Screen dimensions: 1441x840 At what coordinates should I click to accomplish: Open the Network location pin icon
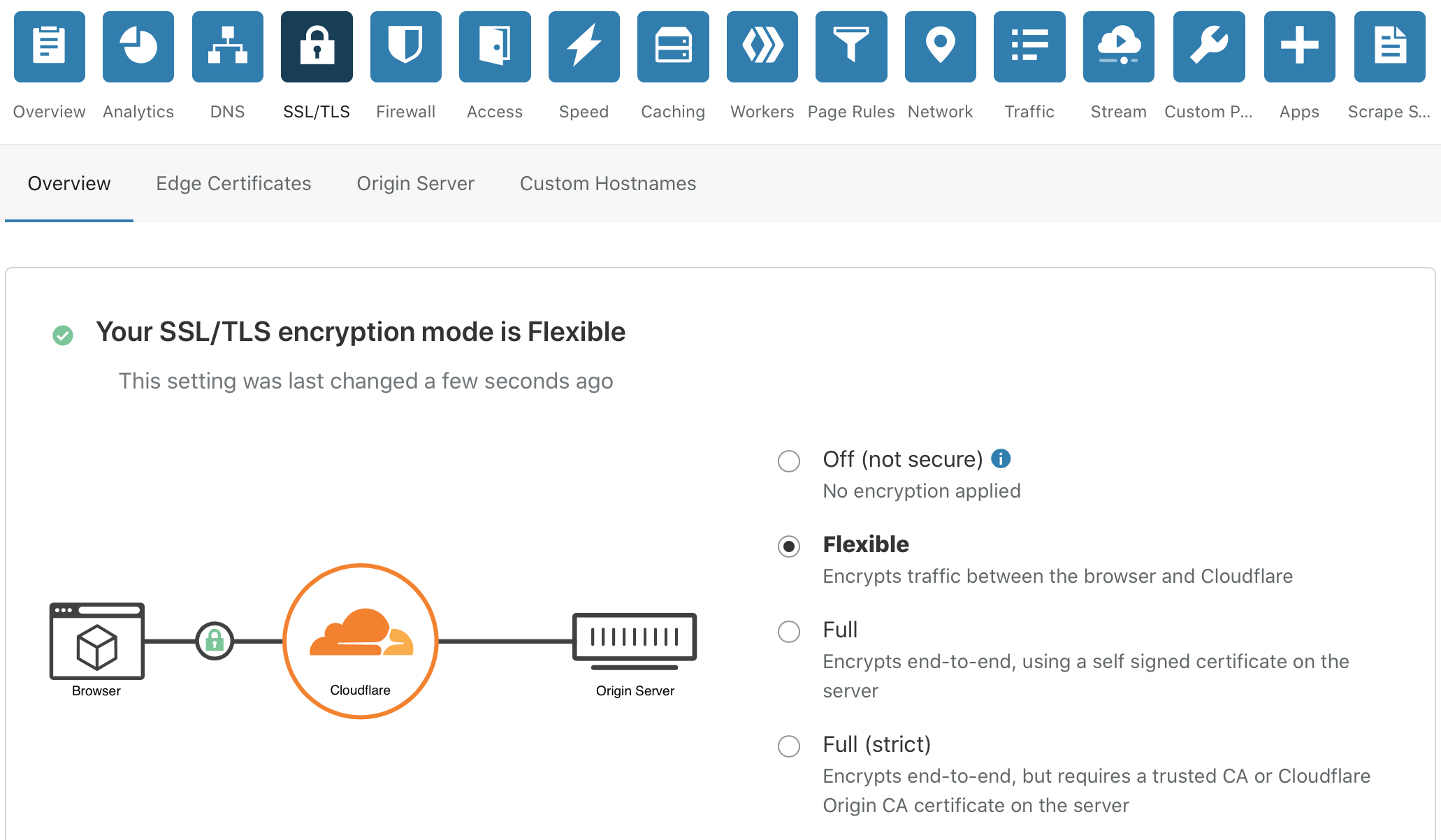coord(941,47)
